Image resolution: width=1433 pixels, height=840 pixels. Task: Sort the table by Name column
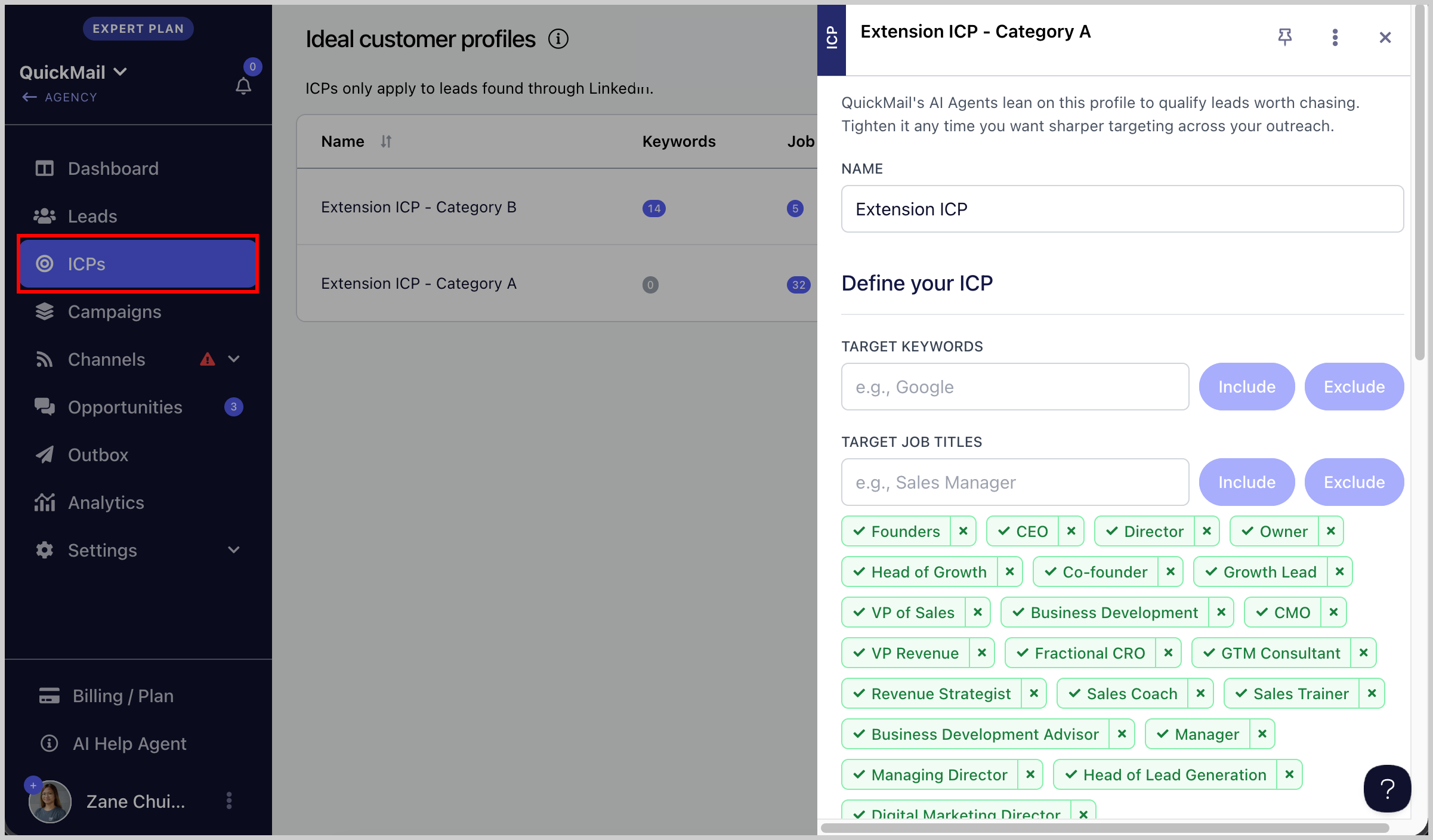click(x=386, y=141)
